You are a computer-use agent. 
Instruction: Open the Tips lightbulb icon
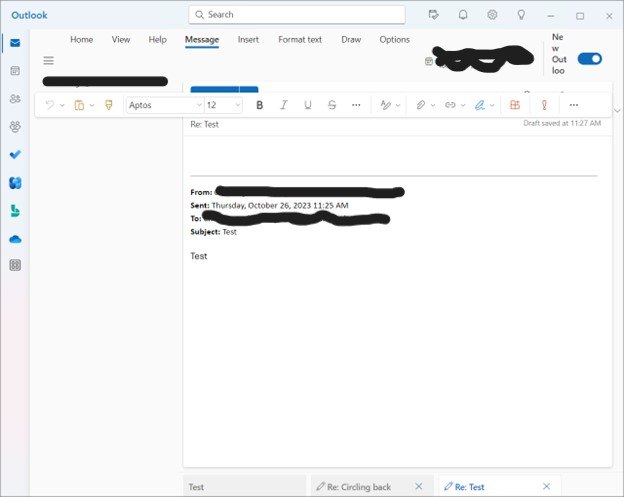click(x=521, y=15)
